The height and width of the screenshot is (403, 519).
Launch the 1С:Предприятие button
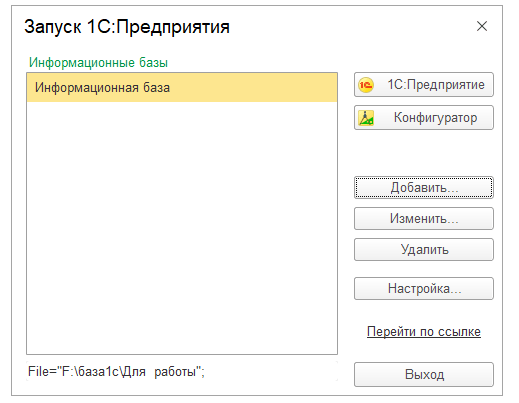424,85
